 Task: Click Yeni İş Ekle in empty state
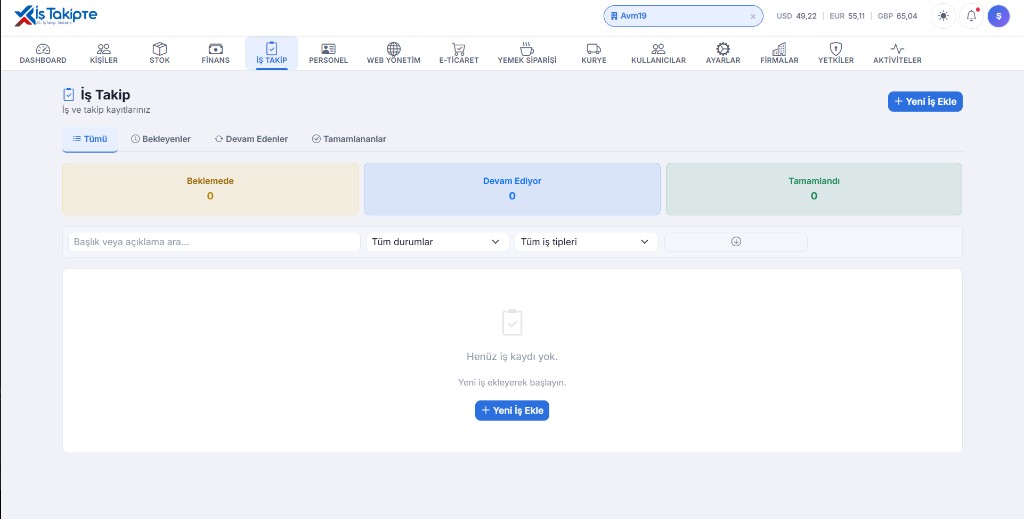[512, 411]
